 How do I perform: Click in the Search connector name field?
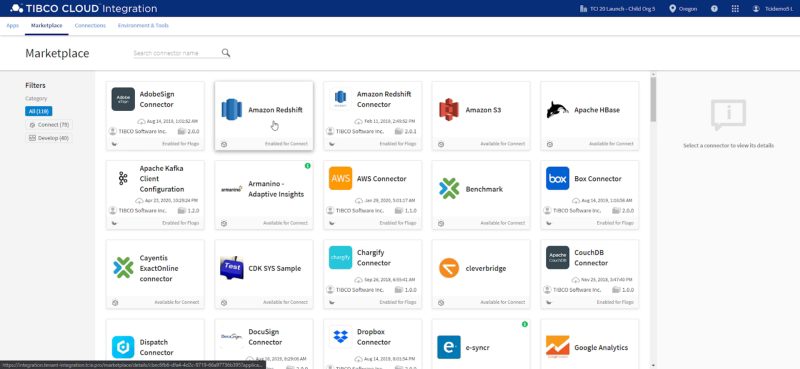click(176, 53)
